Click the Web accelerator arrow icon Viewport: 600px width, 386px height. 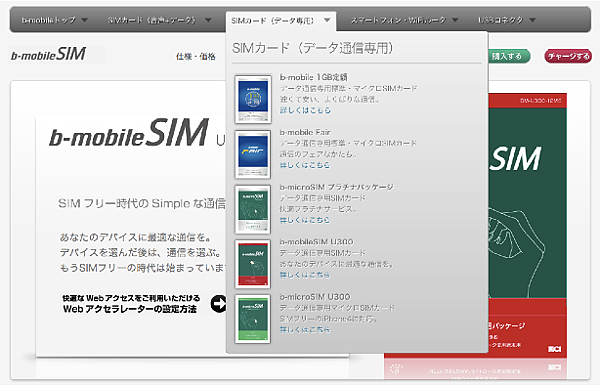tap(218, 304)
